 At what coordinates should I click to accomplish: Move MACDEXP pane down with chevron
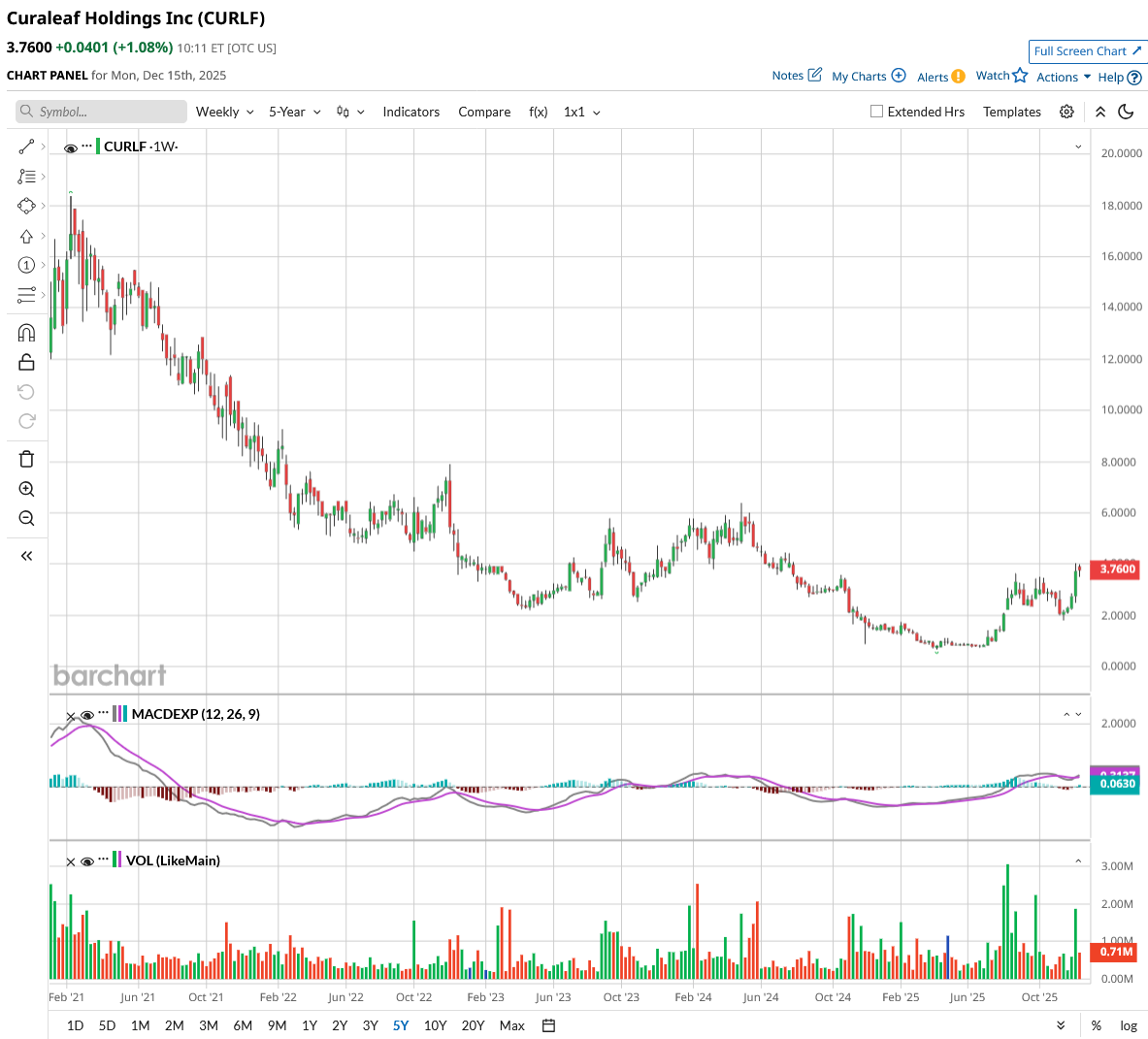[x=1078, y=715]
